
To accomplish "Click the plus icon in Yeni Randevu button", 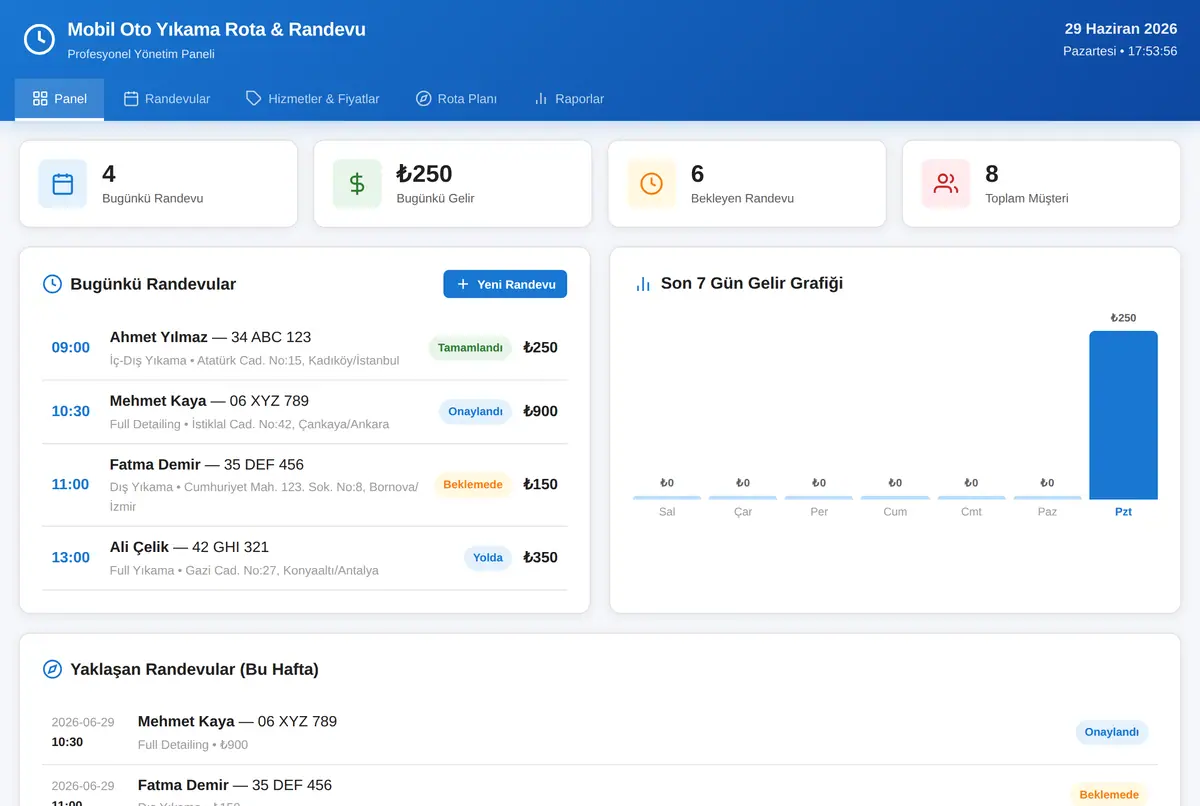I will pos(463,284).
